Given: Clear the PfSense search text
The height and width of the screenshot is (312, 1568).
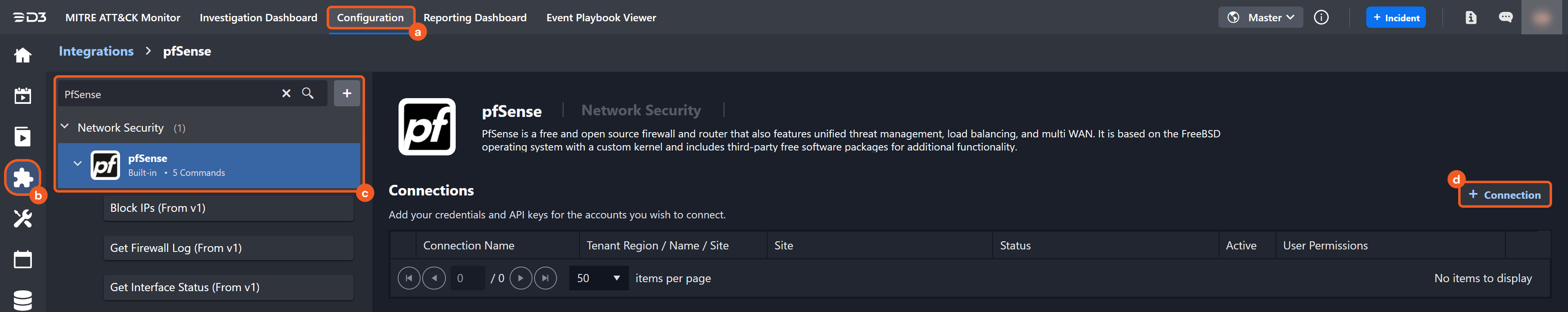Looking at the screenshot, I should click(x=286, y=93).
